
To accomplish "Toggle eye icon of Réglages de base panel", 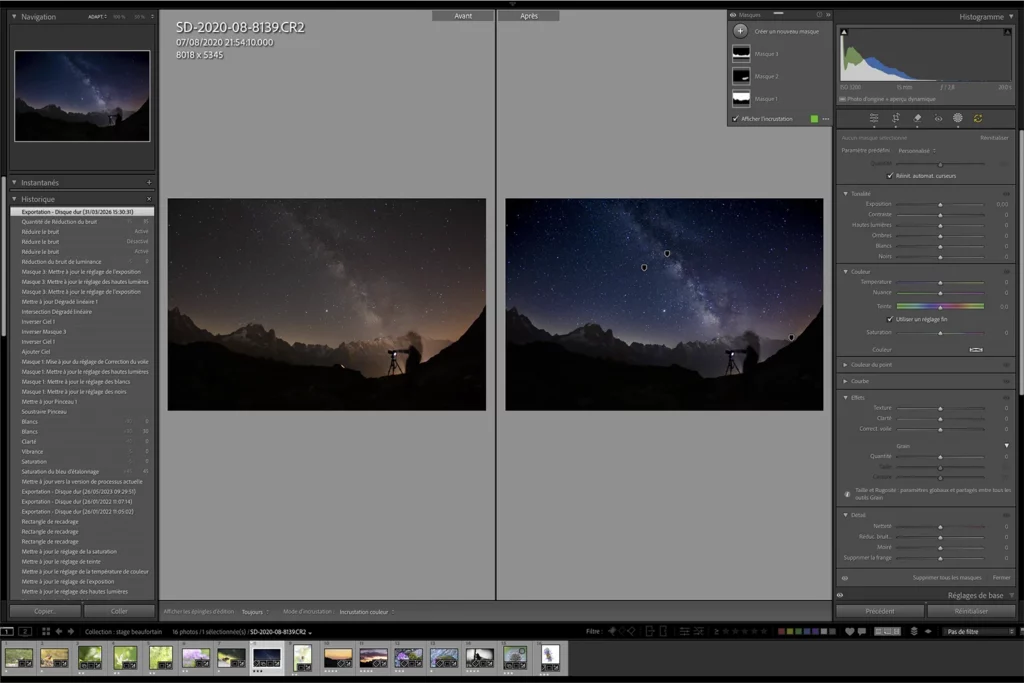I will pyautogui.click(x=840, y=595).
